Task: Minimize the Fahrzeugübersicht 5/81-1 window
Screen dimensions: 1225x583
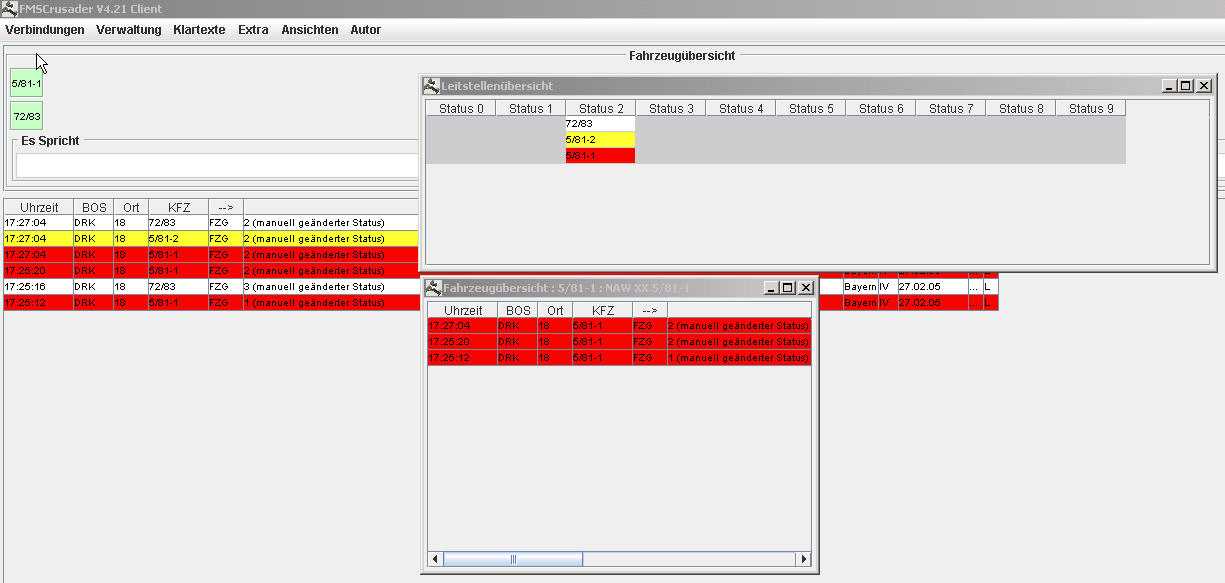Action: click(771, 288)
